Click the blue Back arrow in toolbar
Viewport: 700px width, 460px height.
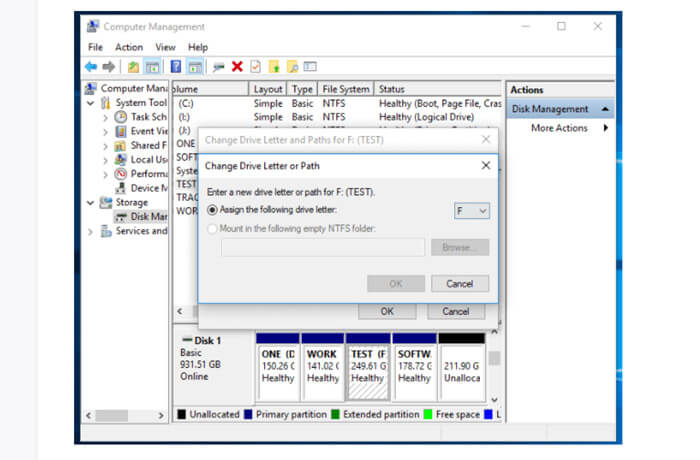pyautogui.click(x=91, y=67)
